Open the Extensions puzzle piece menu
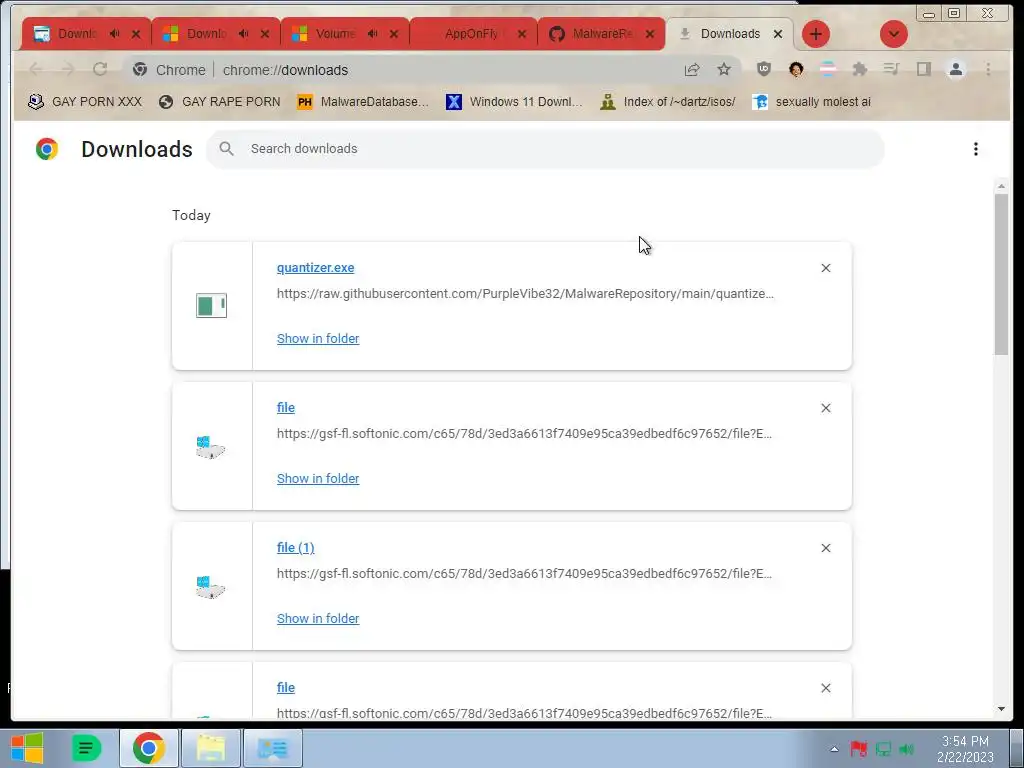The width and height of the screenshot is (1024, 768). [x=859, y=69]
